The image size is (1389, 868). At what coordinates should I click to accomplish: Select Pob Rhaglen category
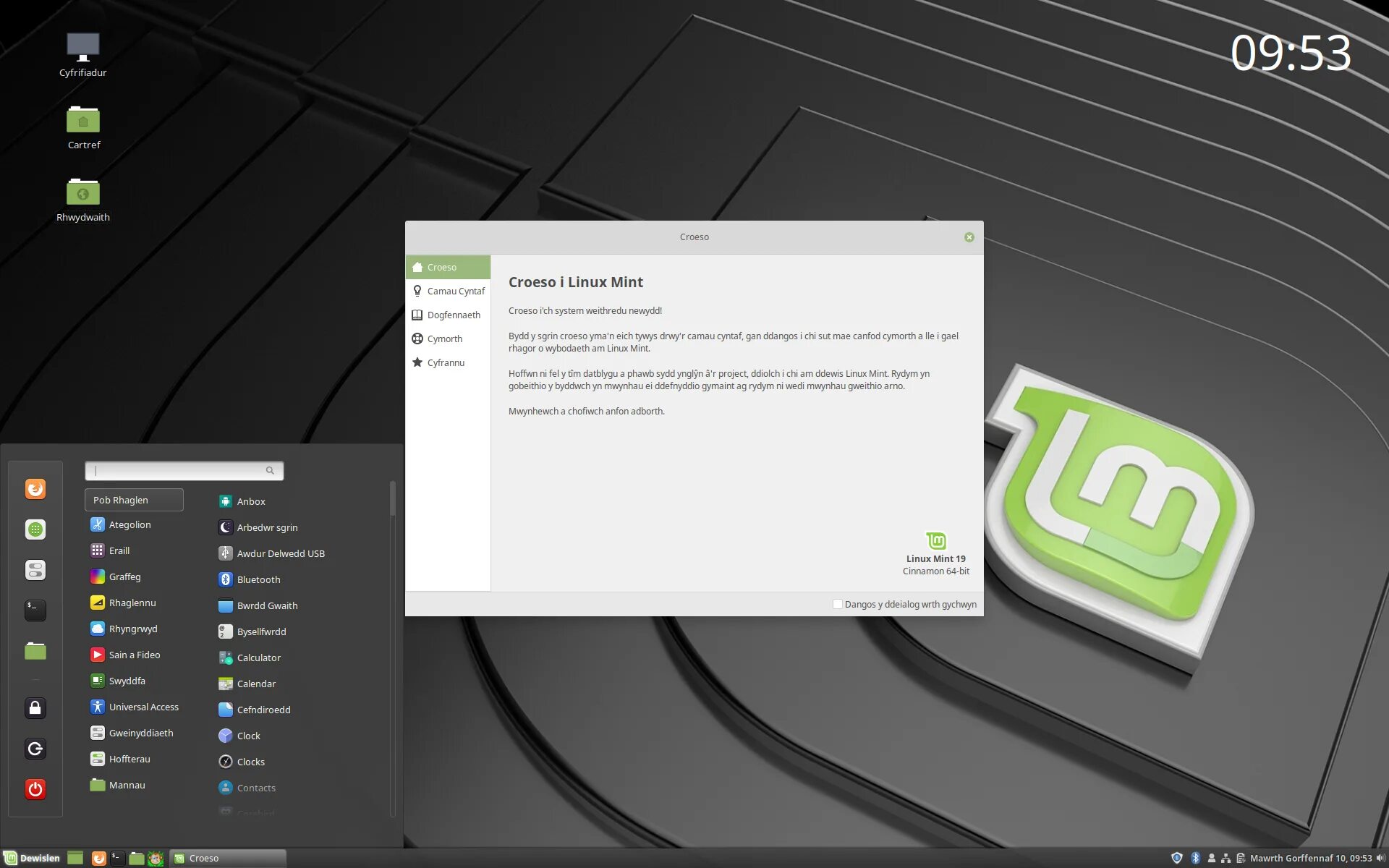134,500
